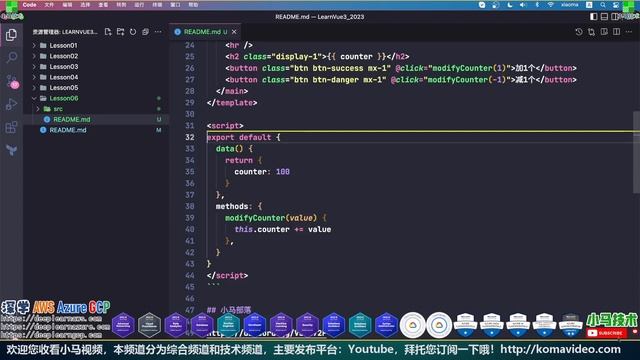This screenshot has height=360, width=640.
Task: Click 'this.counter += value' statement
Action: [282, 229]
